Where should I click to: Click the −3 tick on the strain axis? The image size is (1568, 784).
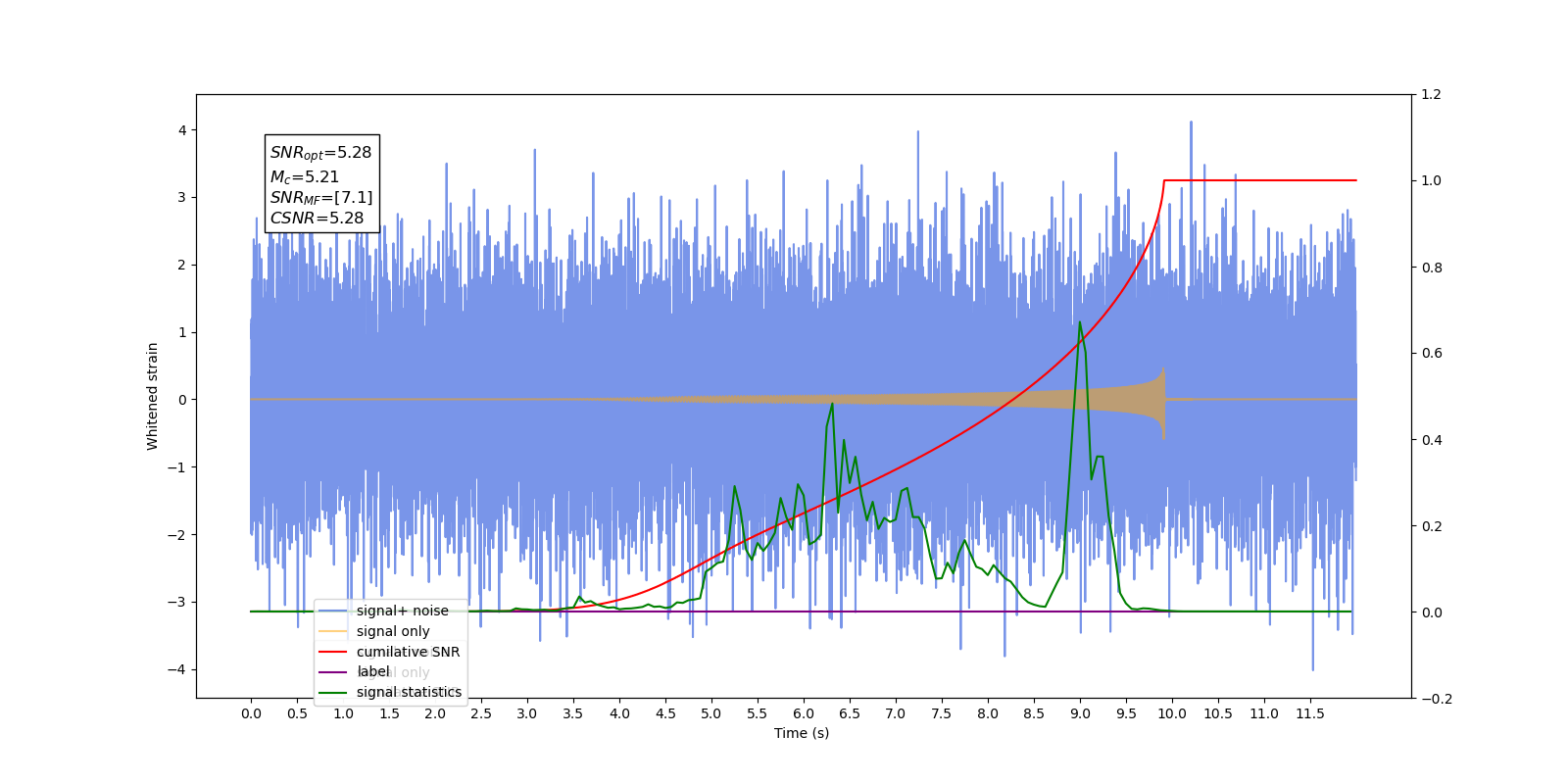pyautogui.click(x=176, y=602)
